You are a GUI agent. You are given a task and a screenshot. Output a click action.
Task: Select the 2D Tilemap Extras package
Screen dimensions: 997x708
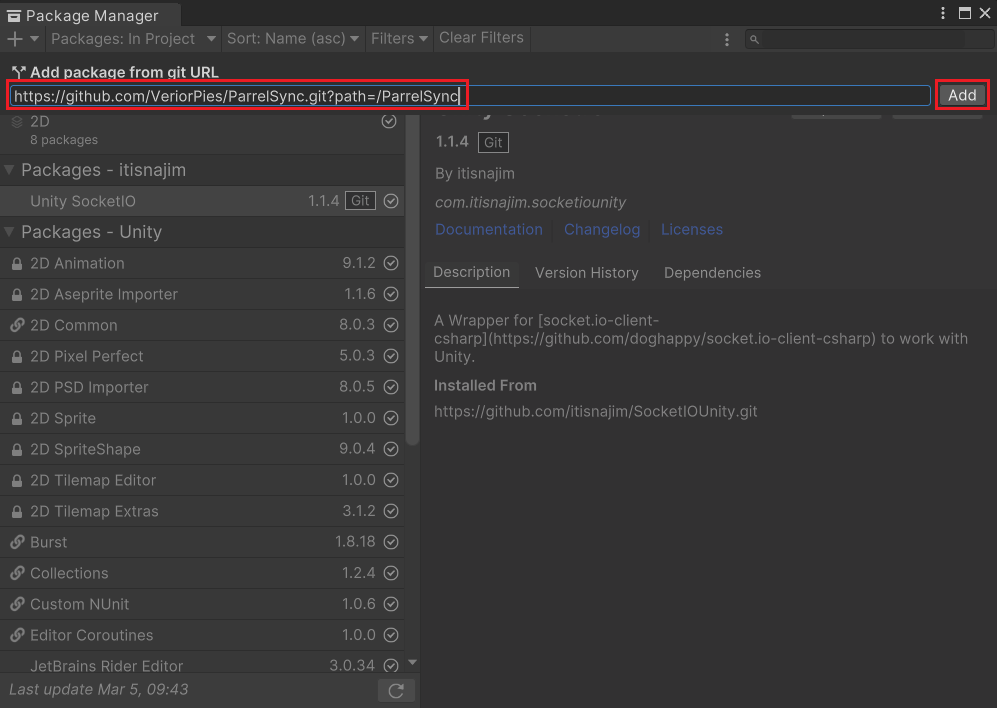click(202, 511)
